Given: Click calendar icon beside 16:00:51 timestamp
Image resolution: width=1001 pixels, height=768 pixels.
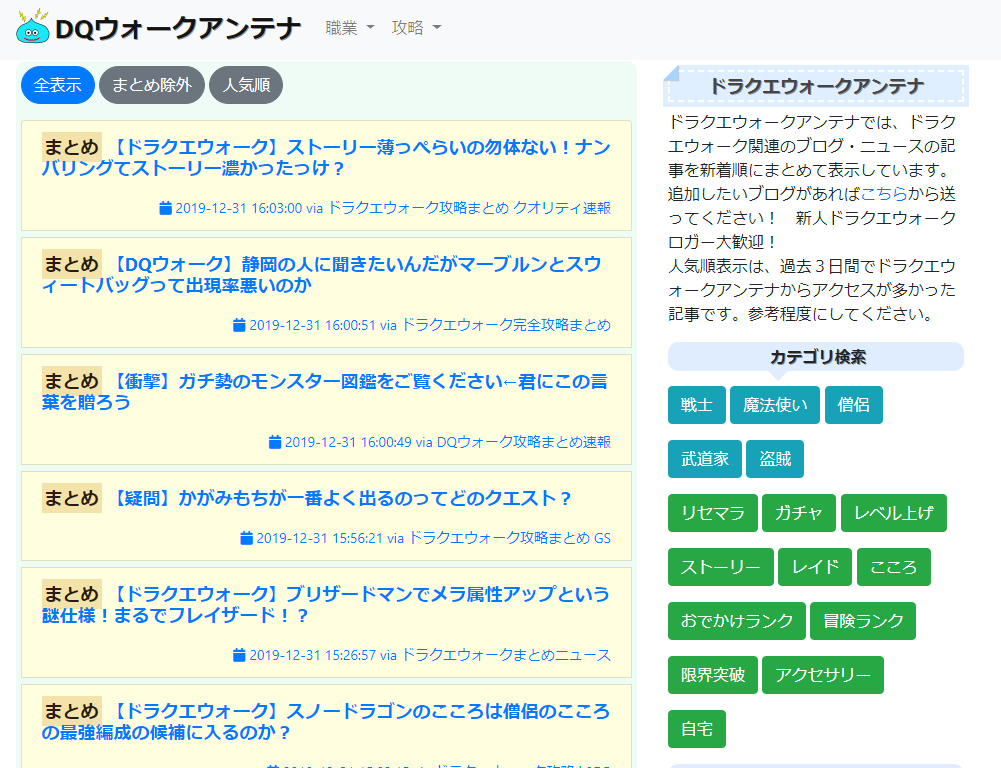Looking at the screenshot, I should tap(239, 325).
